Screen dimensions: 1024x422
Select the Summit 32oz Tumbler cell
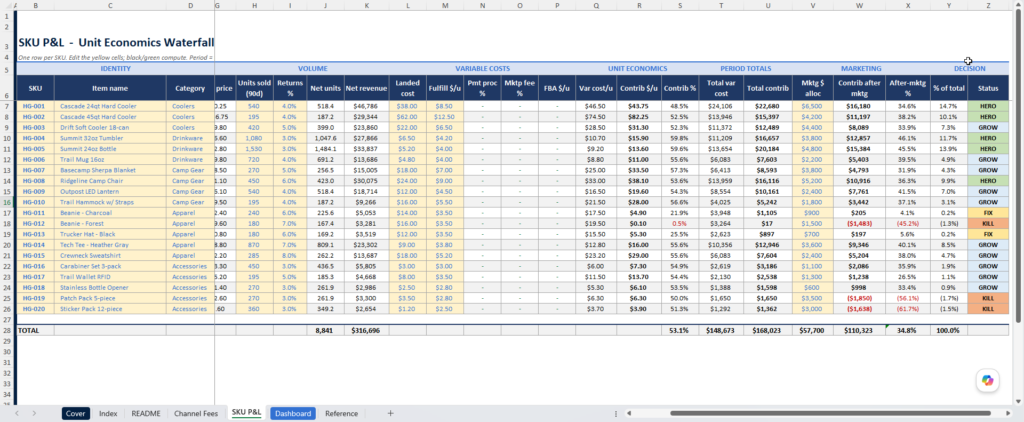pos(110,138)
